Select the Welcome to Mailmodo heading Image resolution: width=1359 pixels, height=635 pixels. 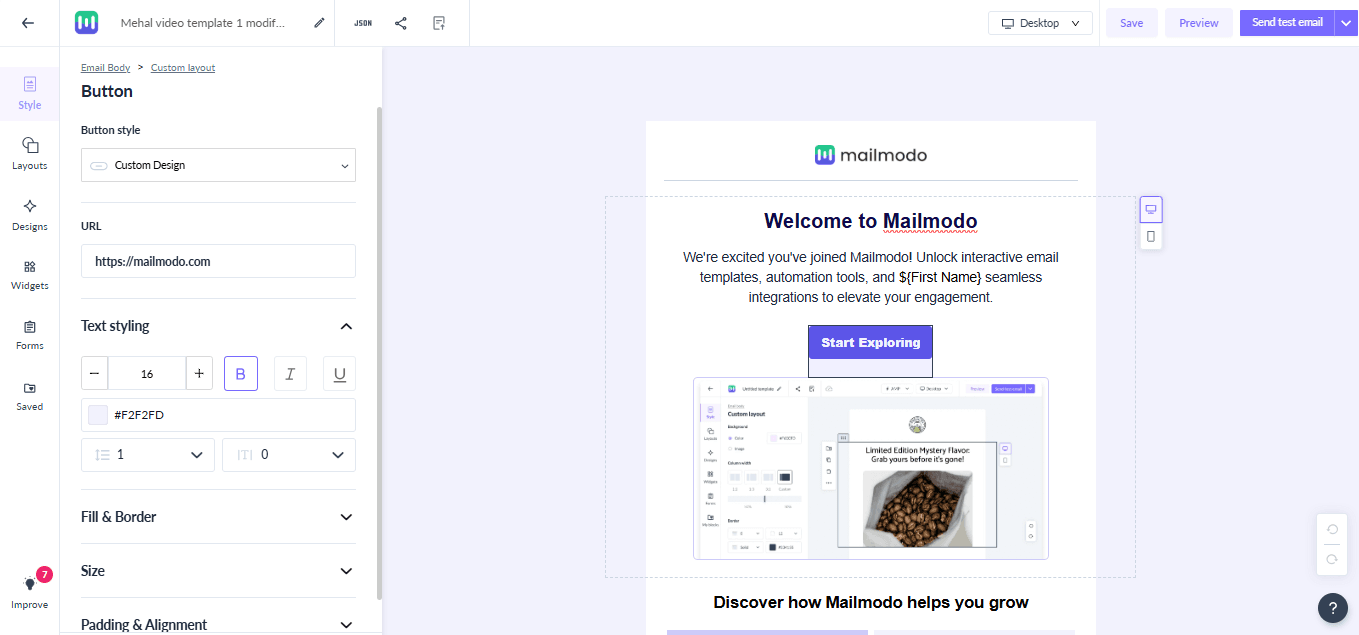(x=871, y=221)
